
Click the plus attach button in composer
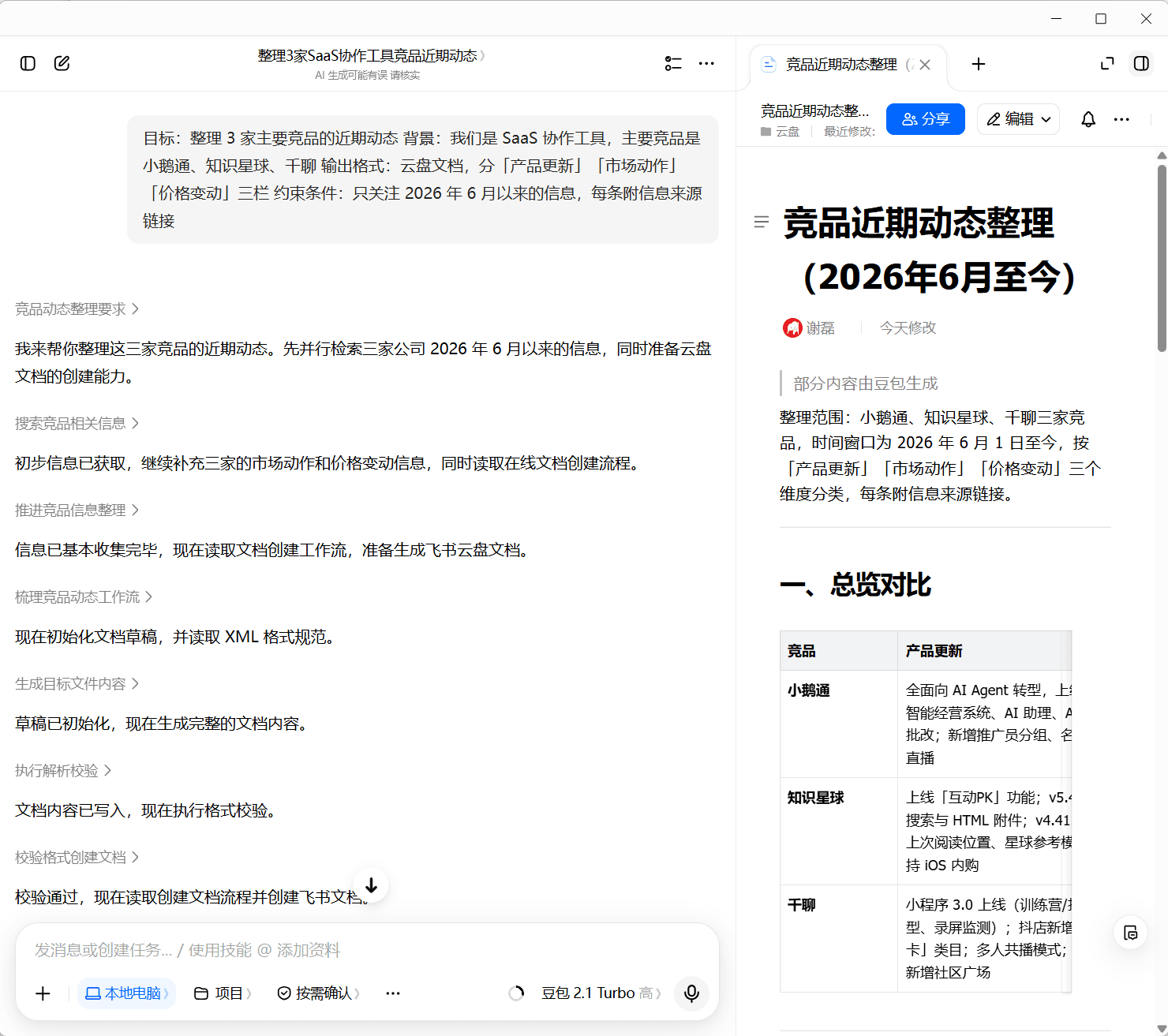point(43,993)
